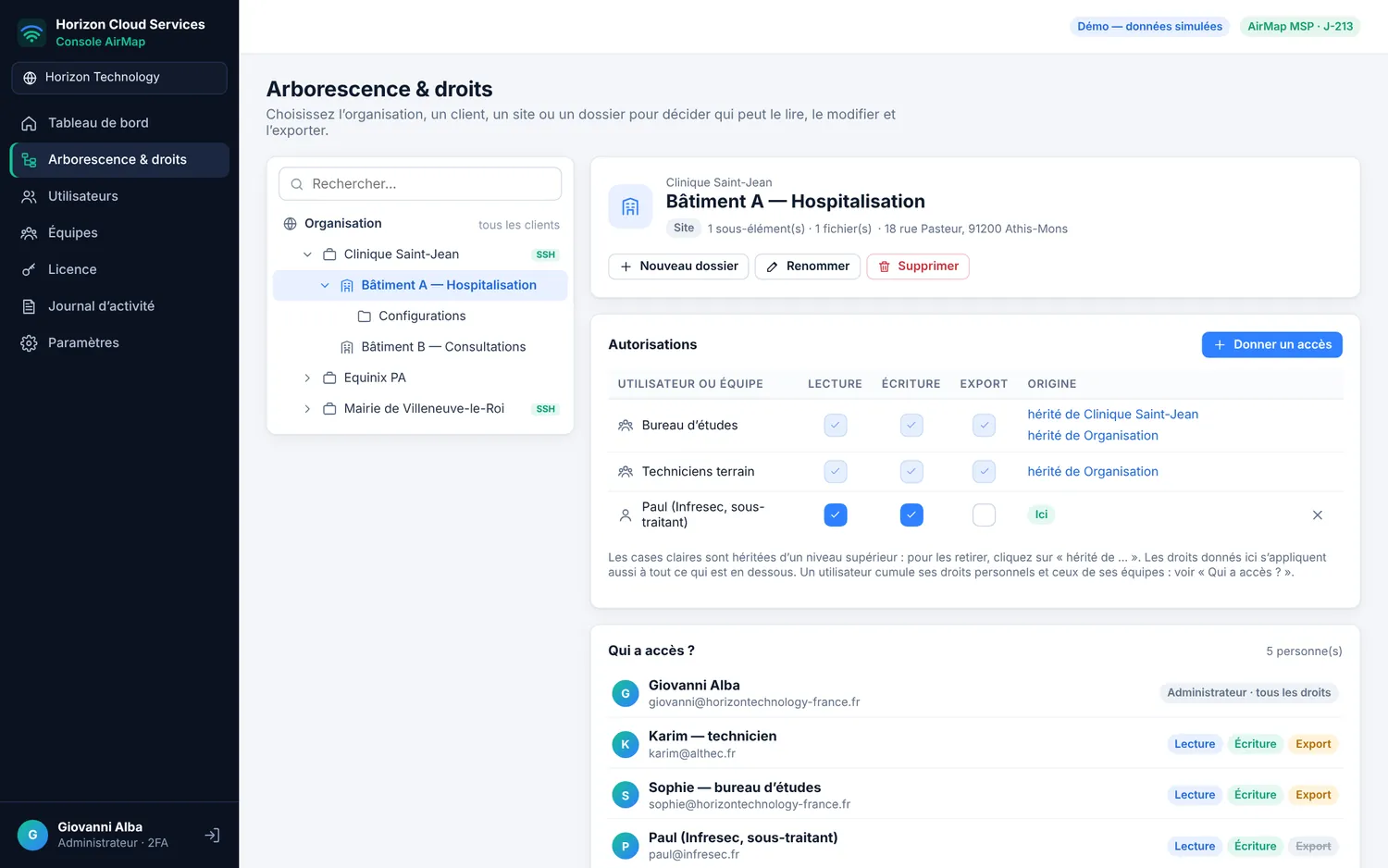Select the Organisation globe tree root
The height and width of the screenshot is (868, 1388).
[x=291, y=224]
